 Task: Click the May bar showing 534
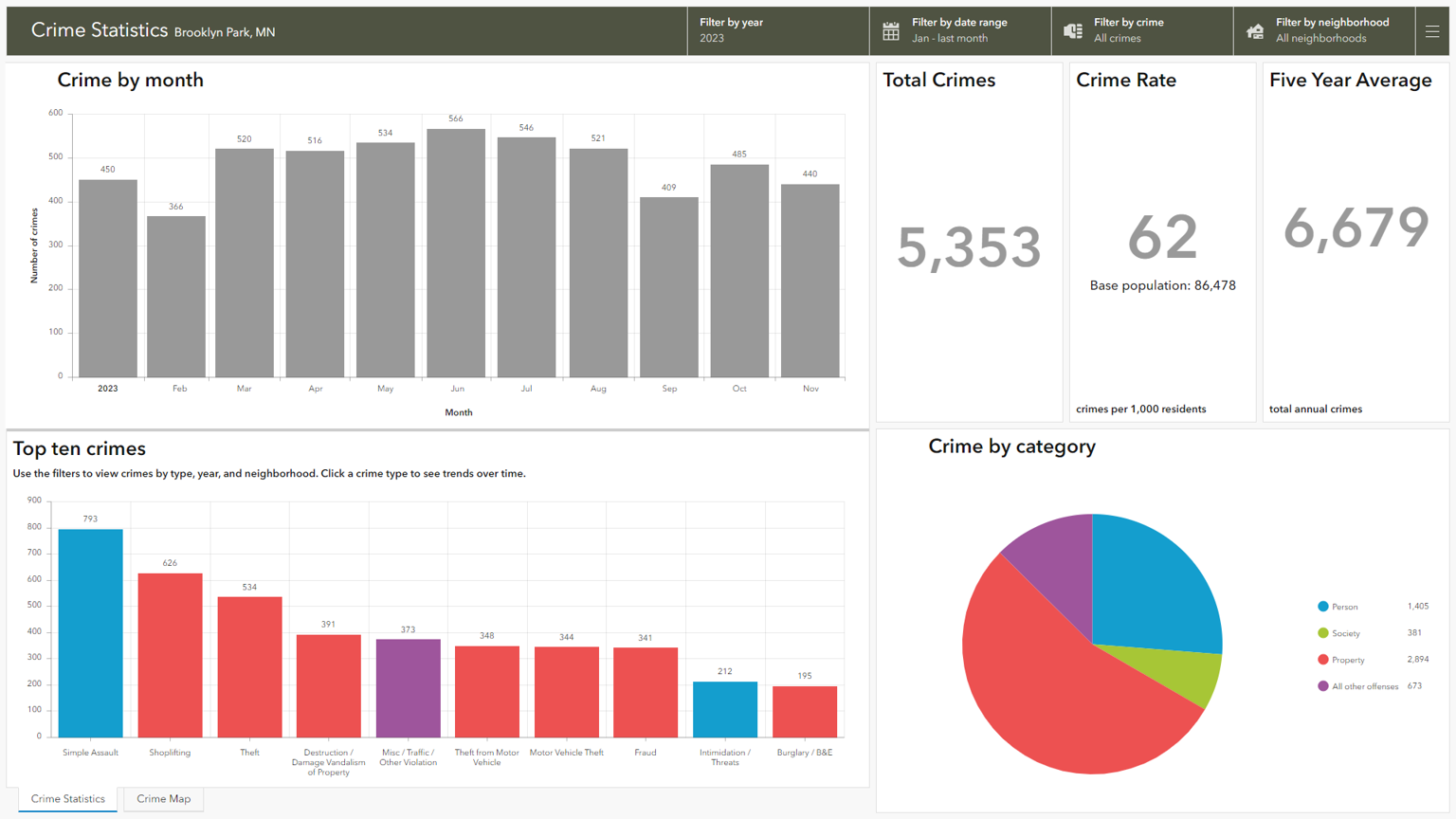386,261
